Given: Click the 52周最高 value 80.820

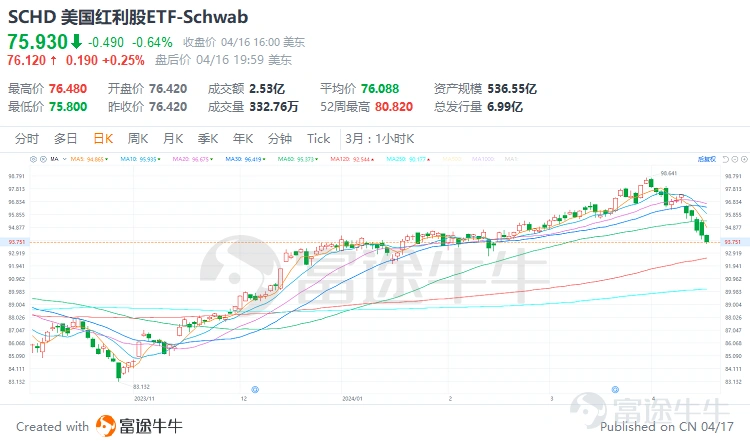Looking at the screenshot, I should coord(394,107).
